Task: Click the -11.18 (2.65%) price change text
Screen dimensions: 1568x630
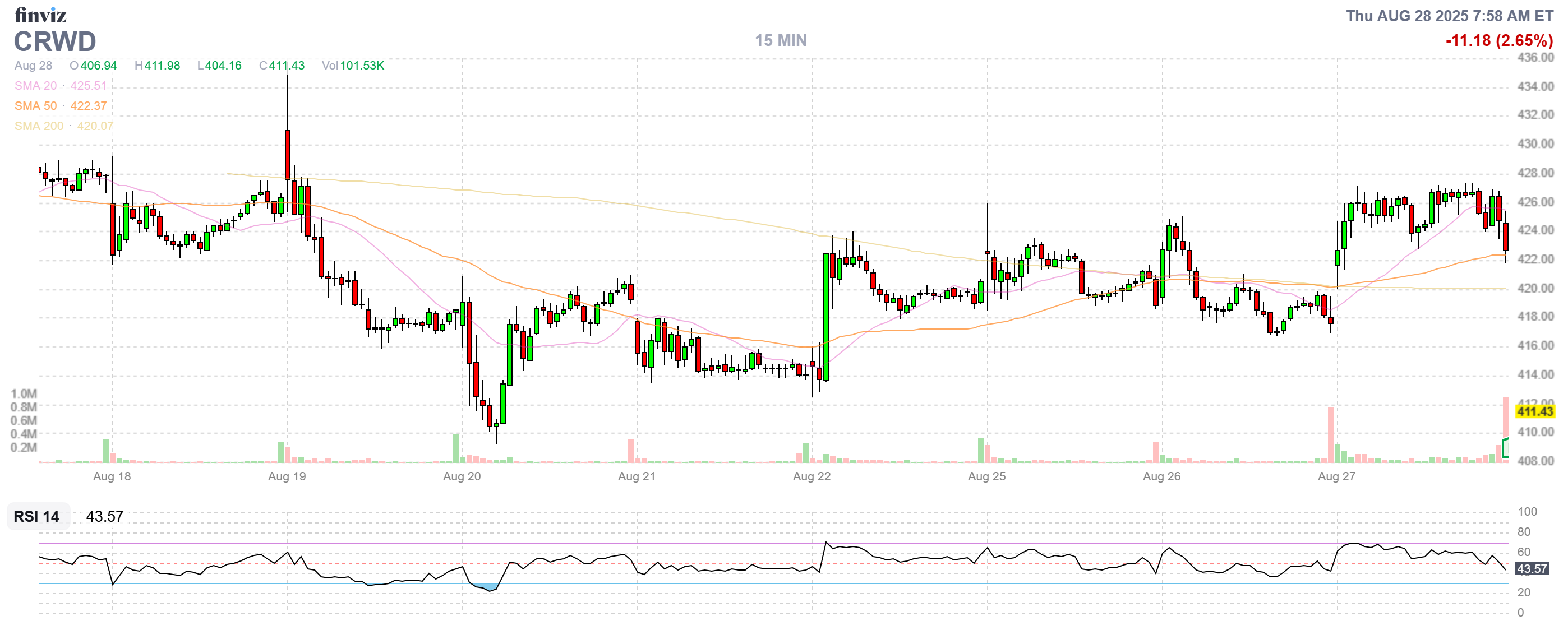Action: (x=1498, y=41)
